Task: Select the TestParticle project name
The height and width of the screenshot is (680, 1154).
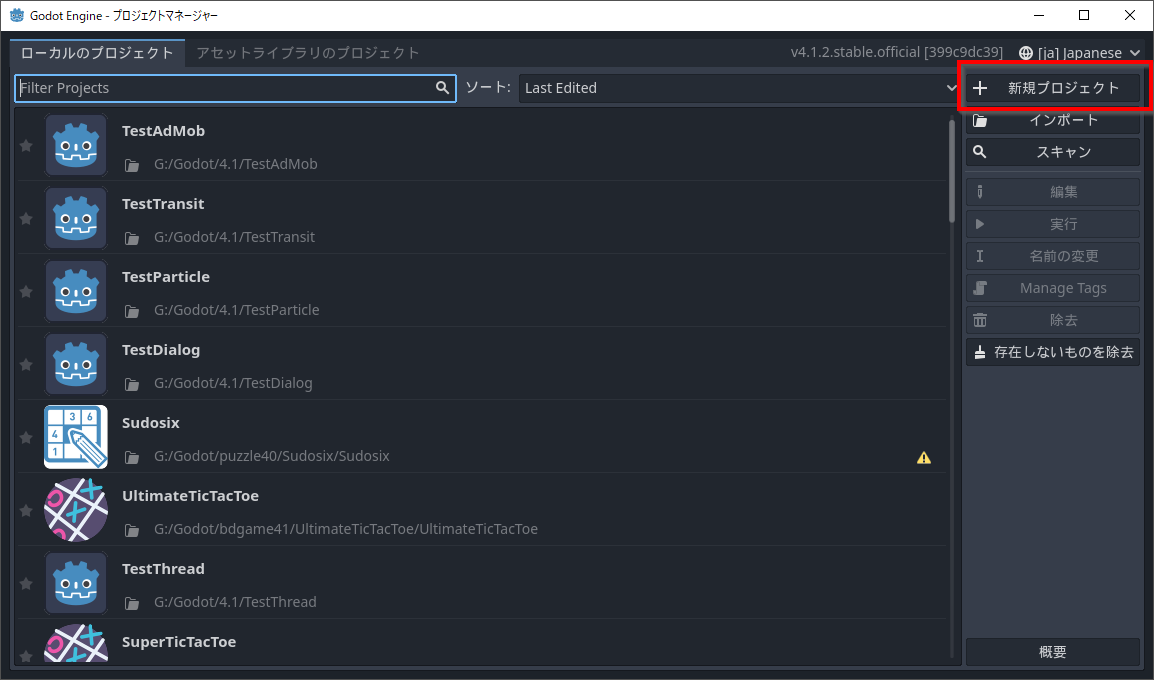Action: point(166,277)
